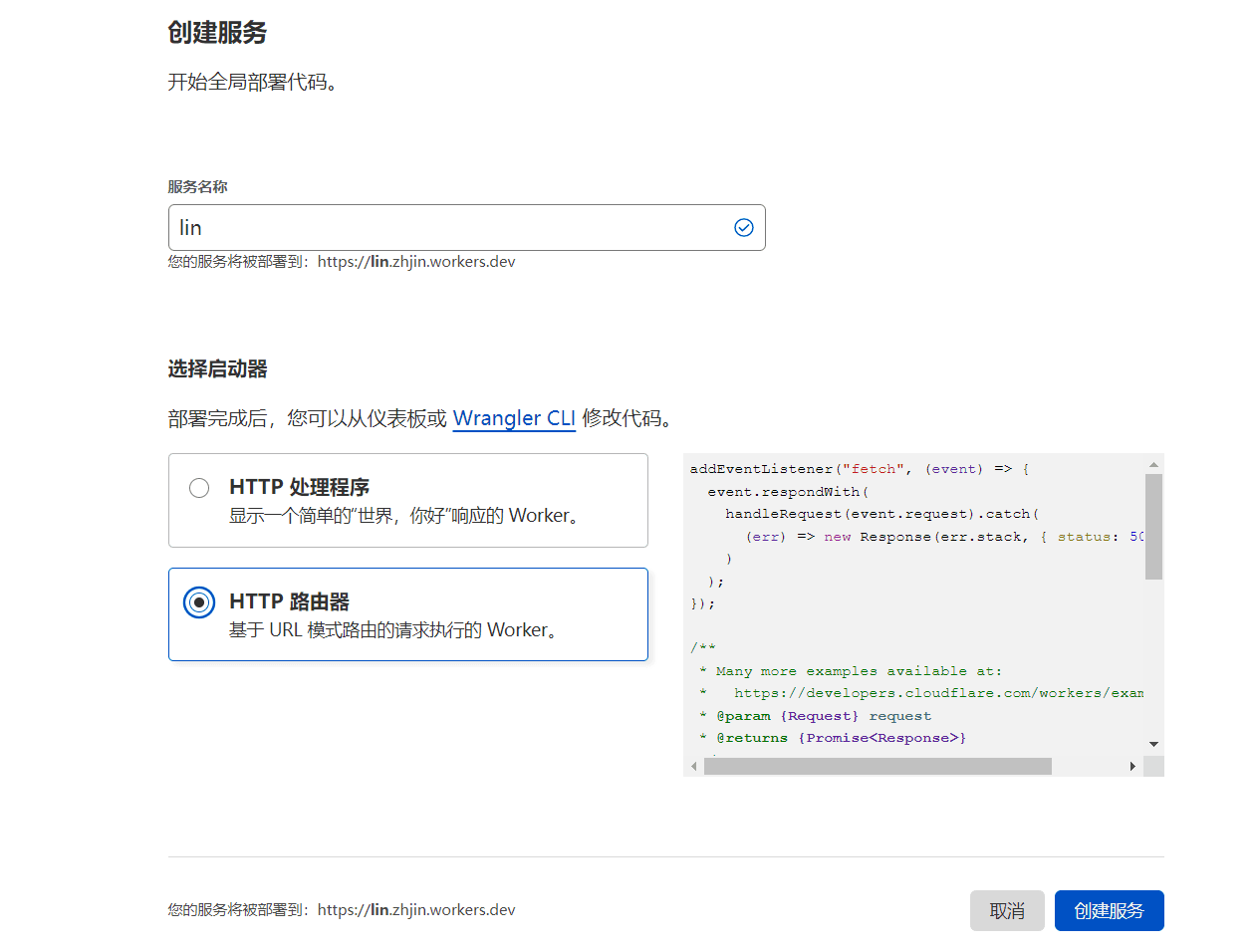Click the addEventListener line in code preview

[860, 469]
